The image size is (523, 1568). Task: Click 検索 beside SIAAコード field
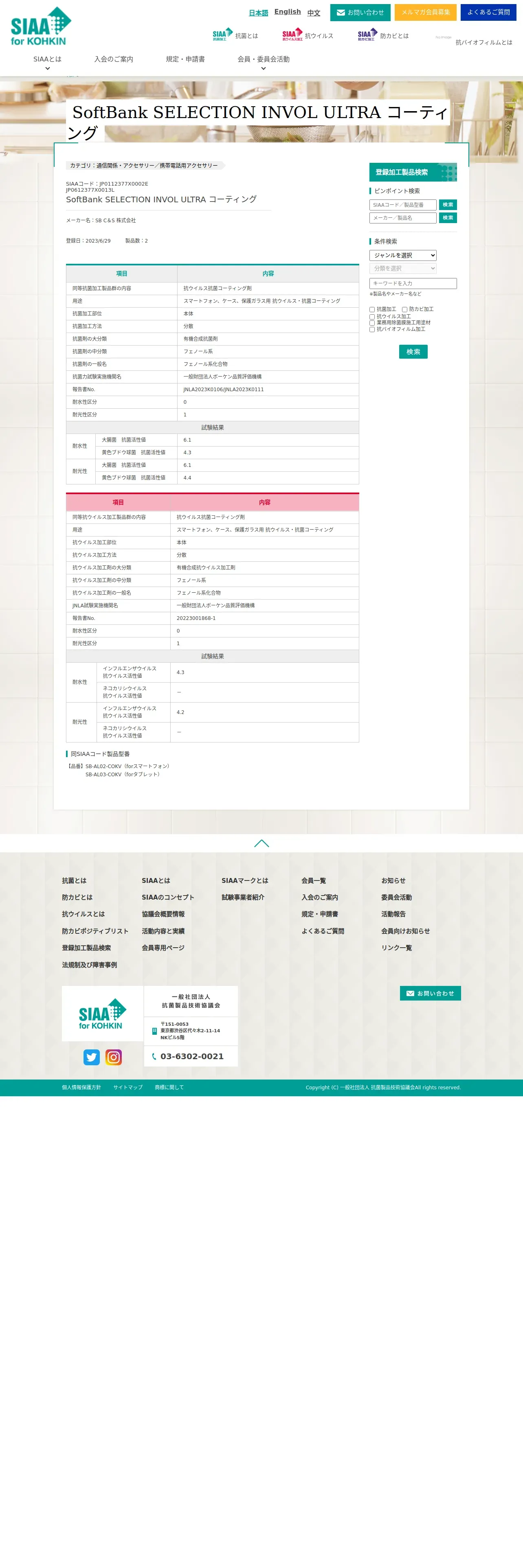click(448, 205)
